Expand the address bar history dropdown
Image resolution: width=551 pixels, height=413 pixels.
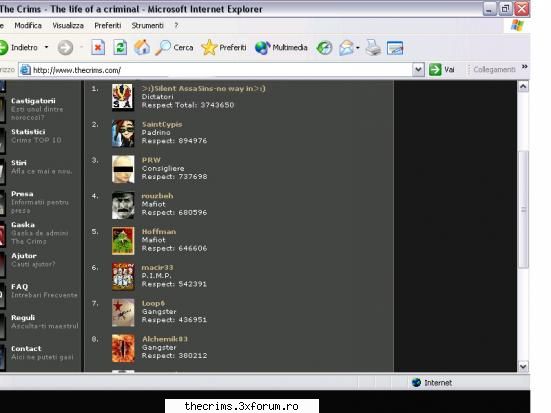(x=418, y=70)
